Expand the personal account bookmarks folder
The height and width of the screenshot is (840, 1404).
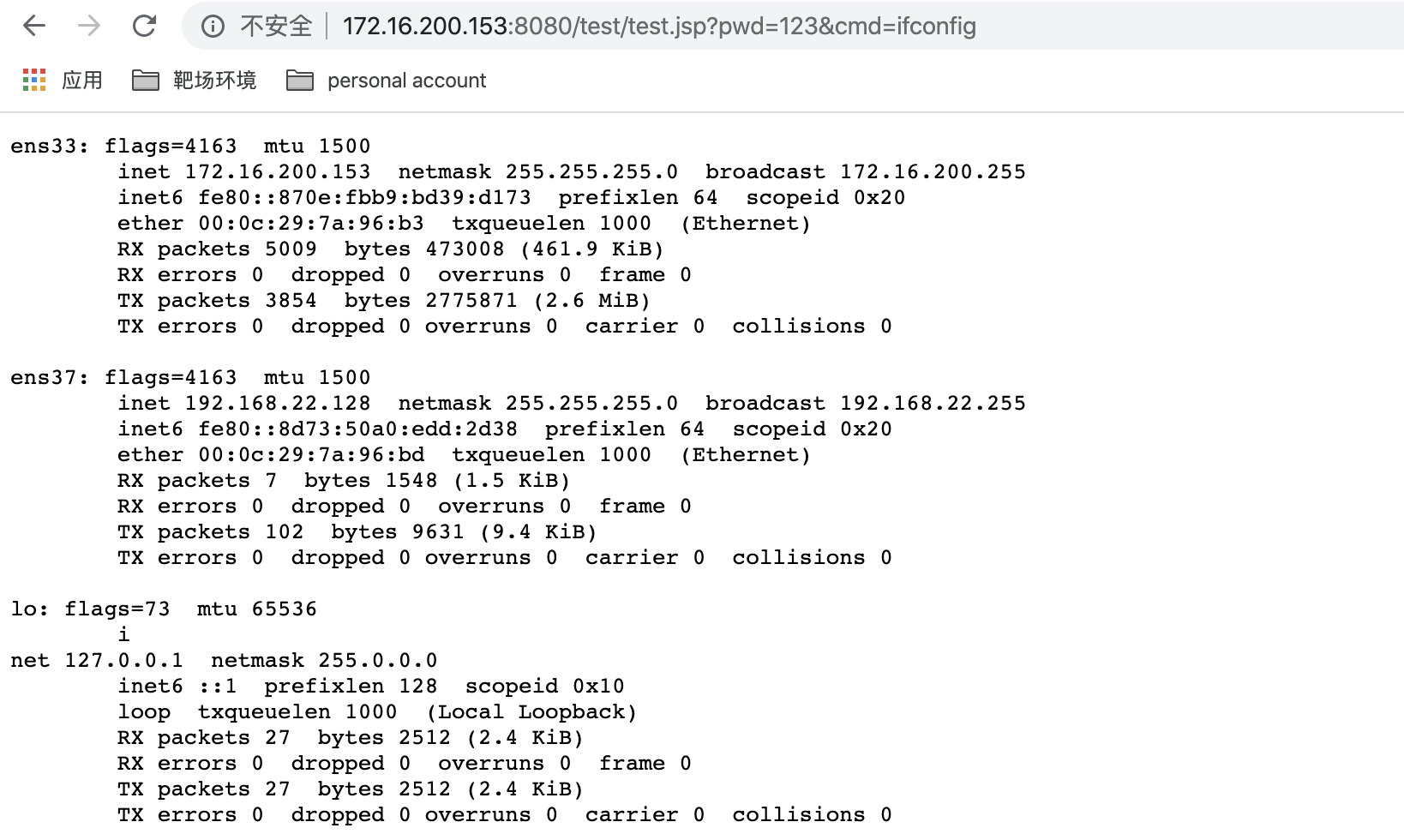coord(405,80)
